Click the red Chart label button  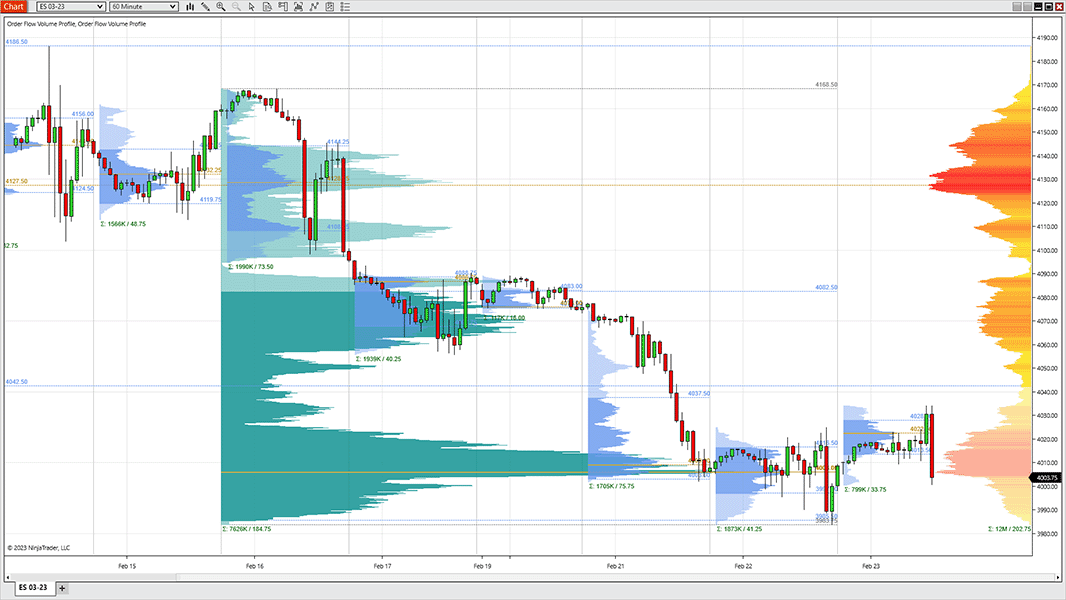[x=14, y=7]
